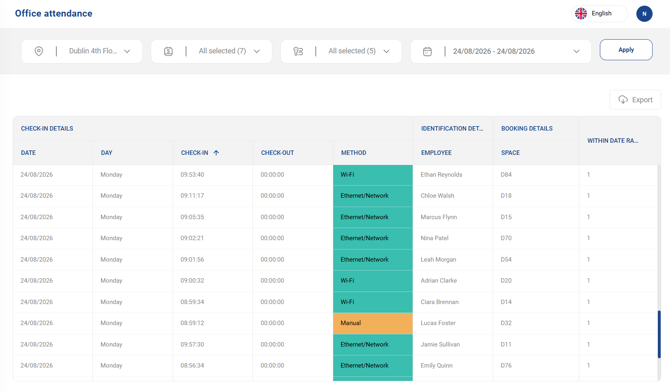Image resolution: width=670 pixels, height=391 pixels.
Task: Select employee Ciara Brennan
Action: 439,302
